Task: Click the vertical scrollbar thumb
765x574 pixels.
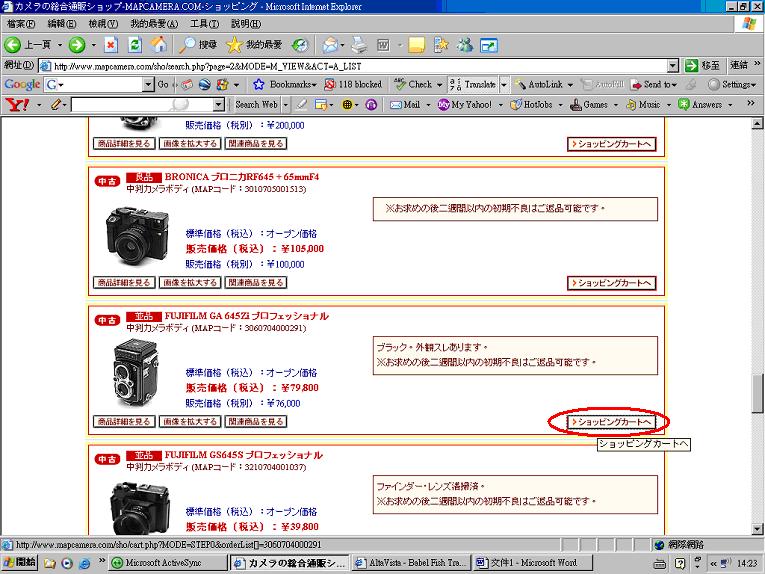Action: coord(757,394)
